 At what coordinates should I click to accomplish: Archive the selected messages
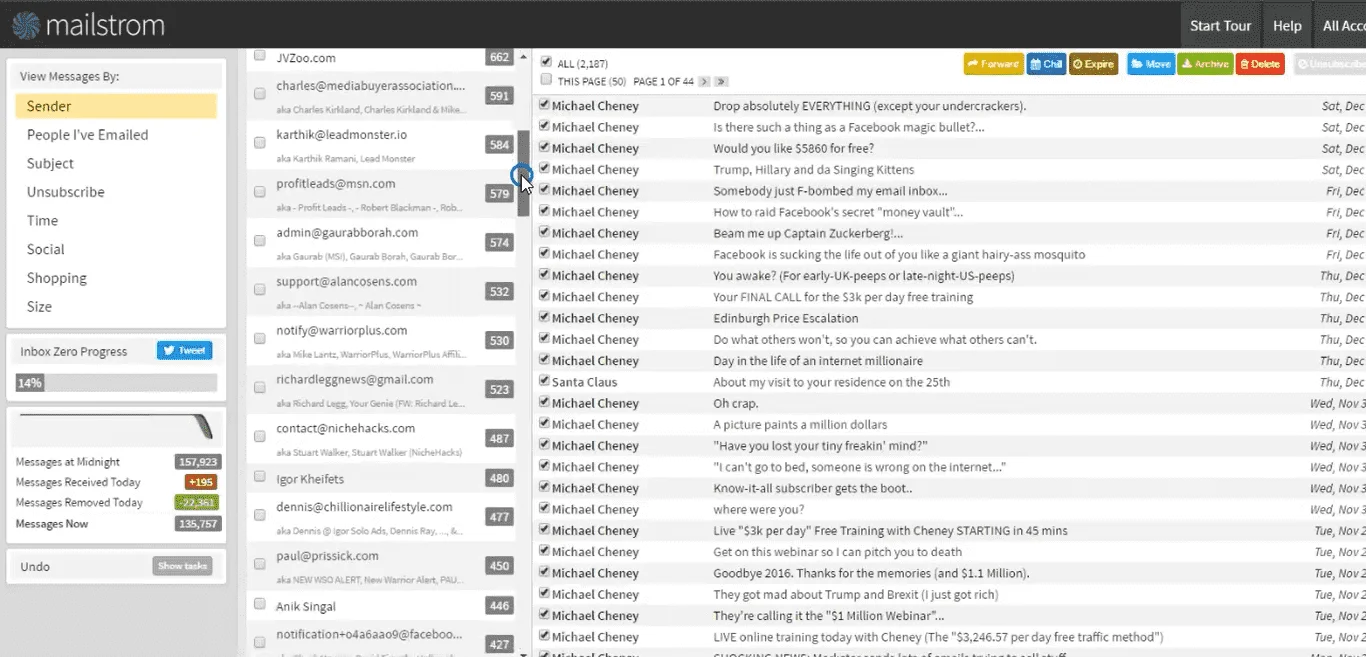(1205, 64)
